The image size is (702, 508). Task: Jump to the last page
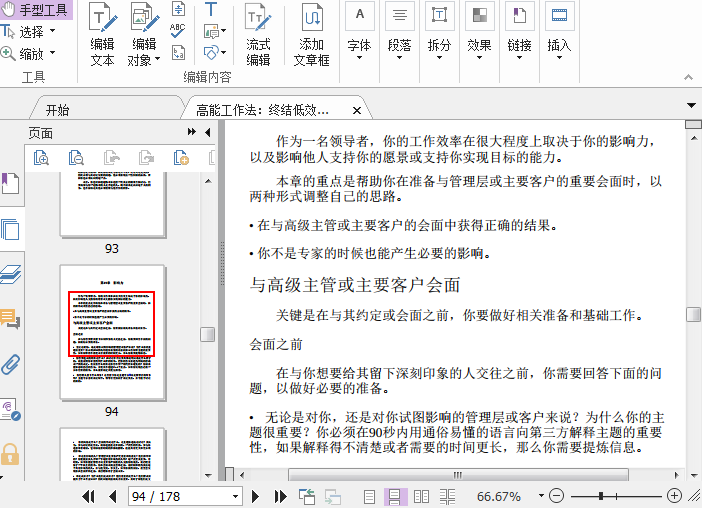[x=281, y=496]
